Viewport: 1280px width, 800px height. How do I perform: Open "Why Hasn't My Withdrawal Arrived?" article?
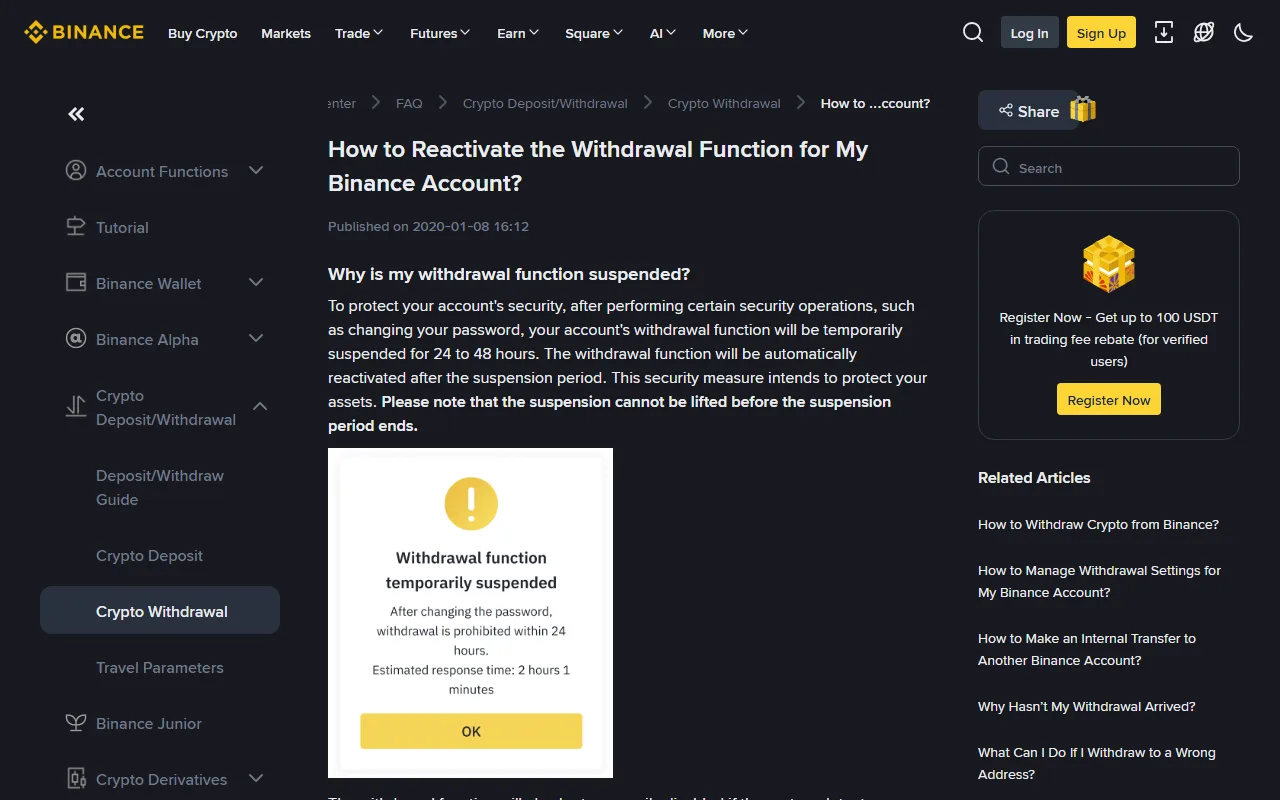click(1087, 707)
